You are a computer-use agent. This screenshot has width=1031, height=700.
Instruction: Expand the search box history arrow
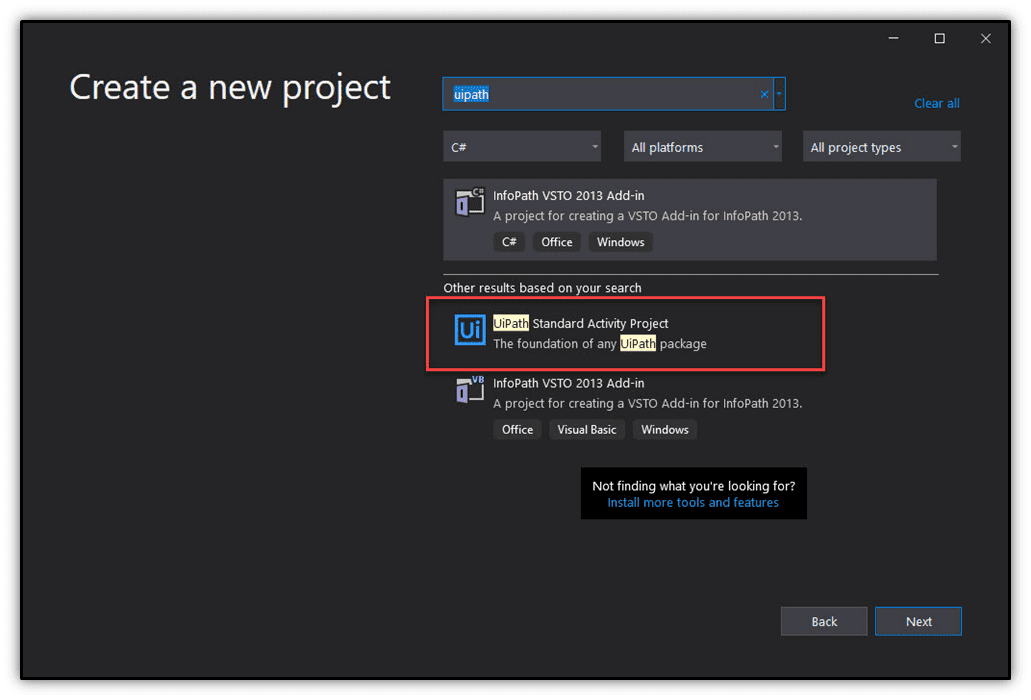tap(779, 93)
